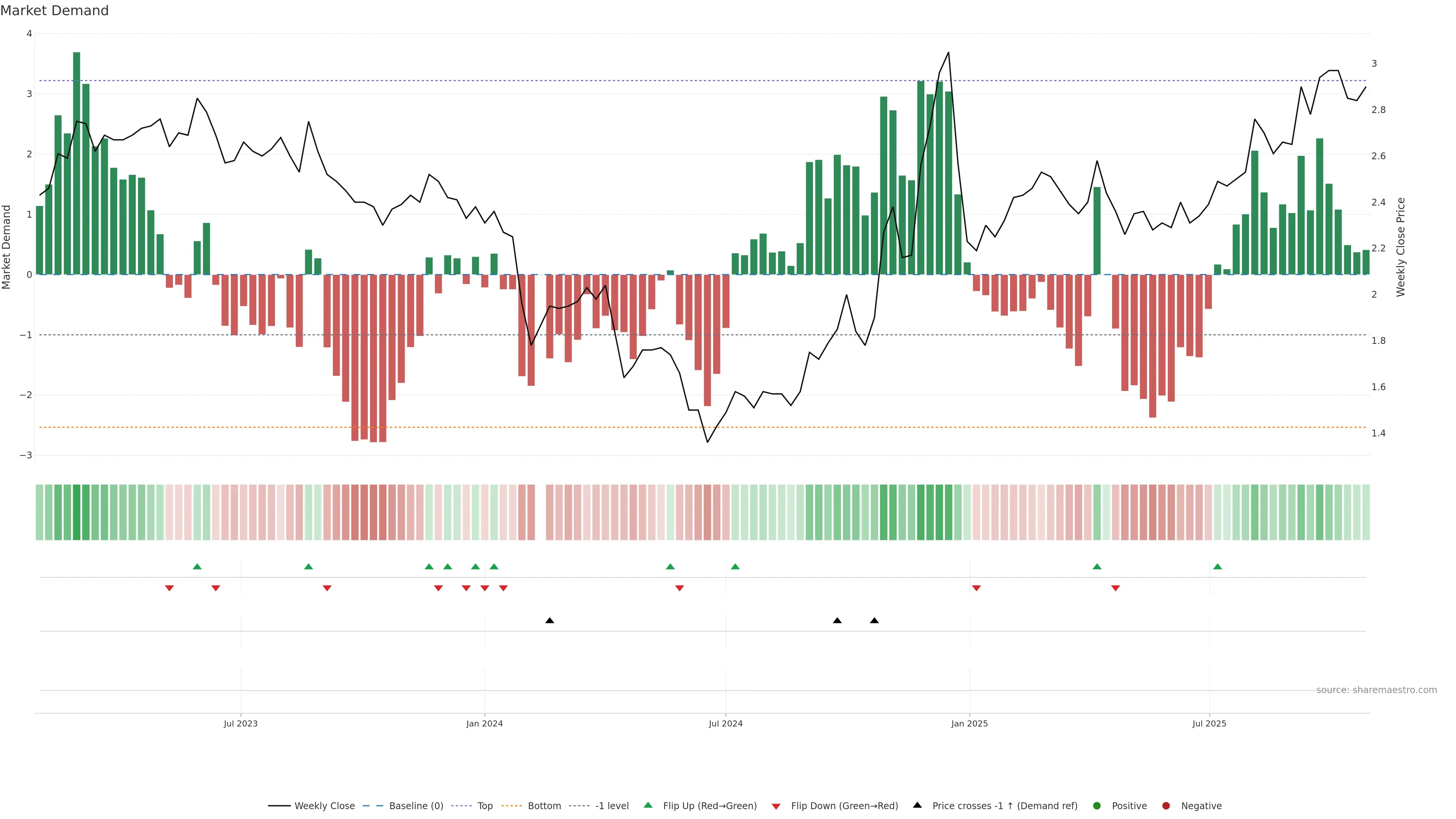The width and height of the screenshot is (1456, 819).
Task: Click the green Positive legend dot
Action: [x=1097, y=805]
